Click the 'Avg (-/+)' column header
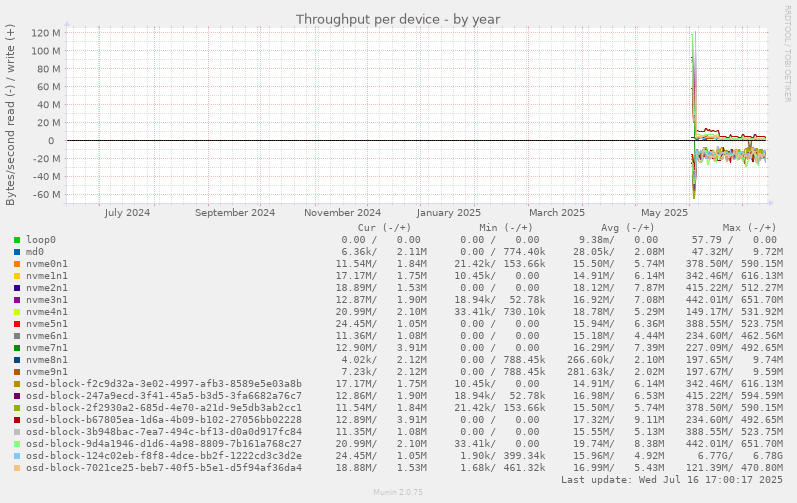 pos(628,228)
